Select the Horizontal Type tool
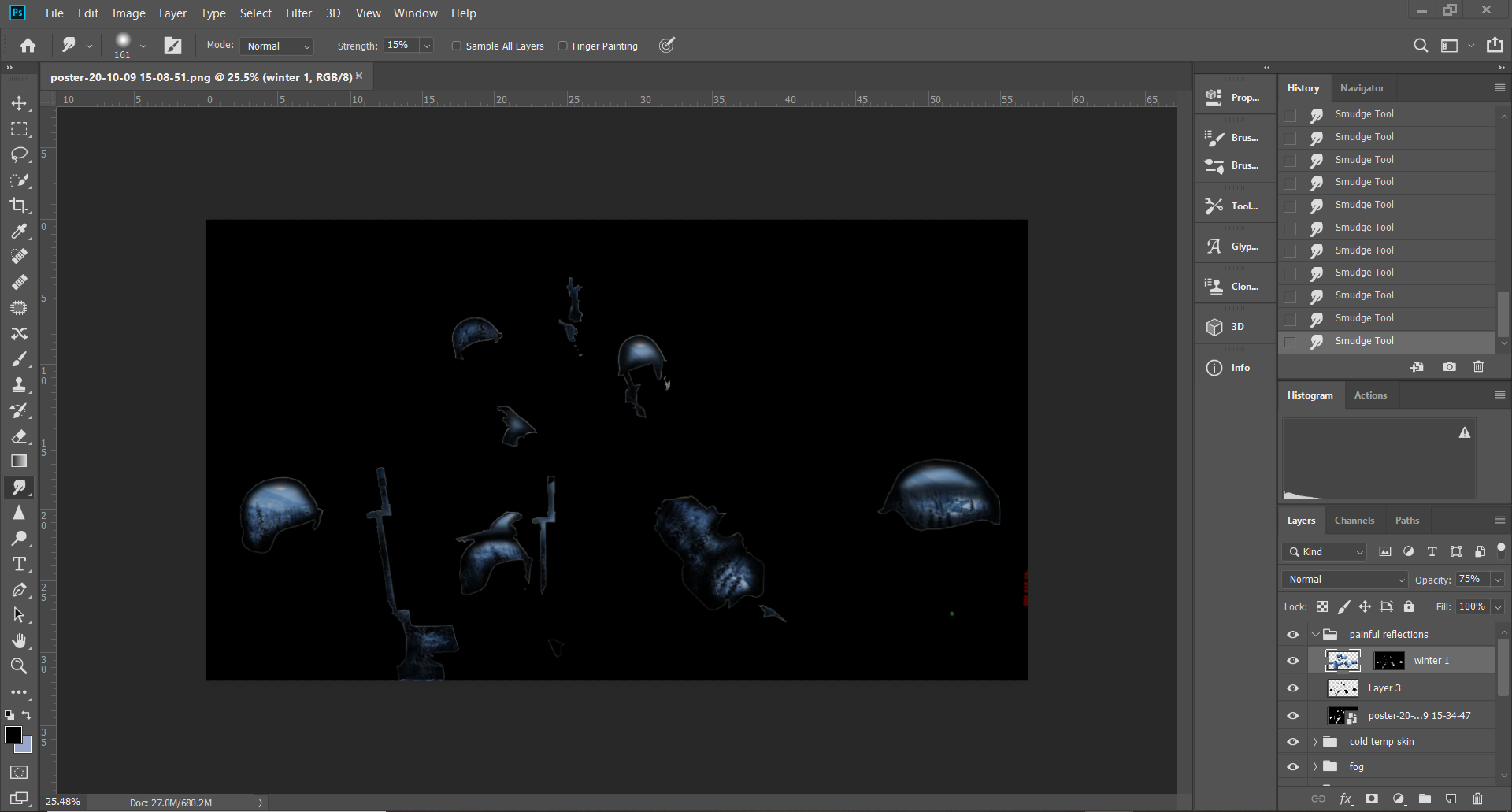 click(x=20, y=564)
